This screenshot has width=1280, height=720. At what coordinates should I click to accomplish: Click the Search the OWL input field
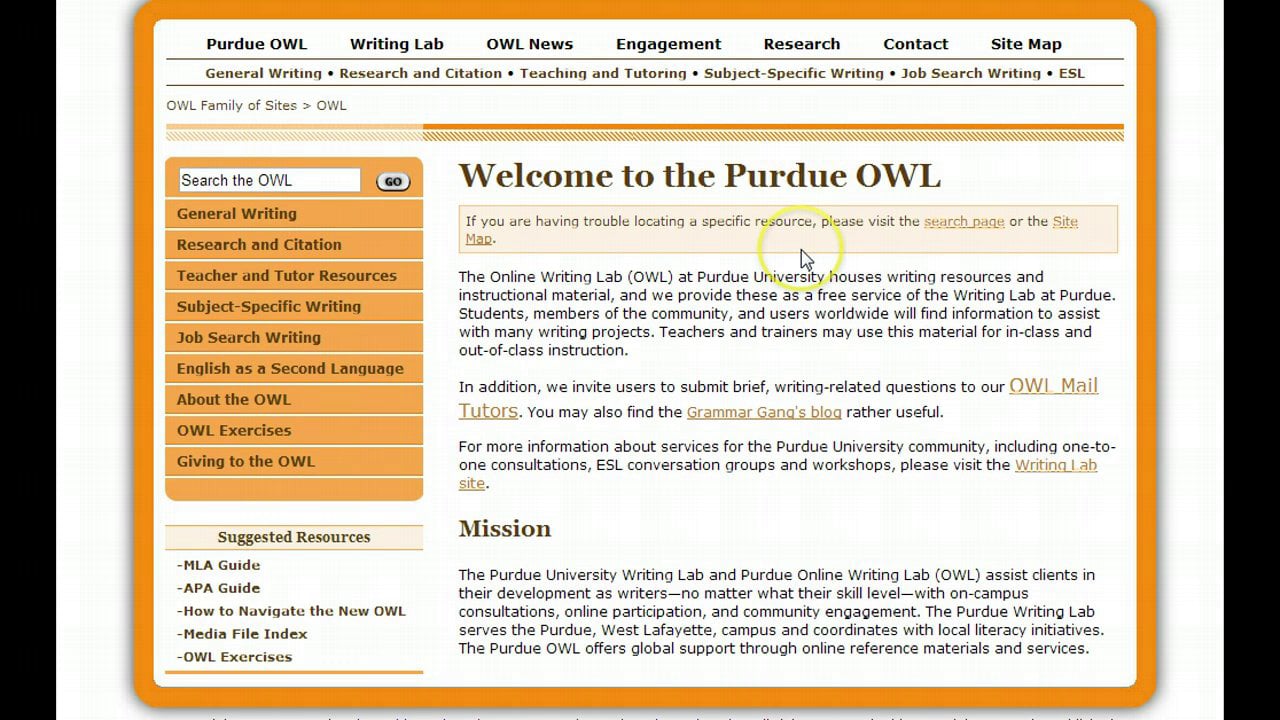coord(270,180)
